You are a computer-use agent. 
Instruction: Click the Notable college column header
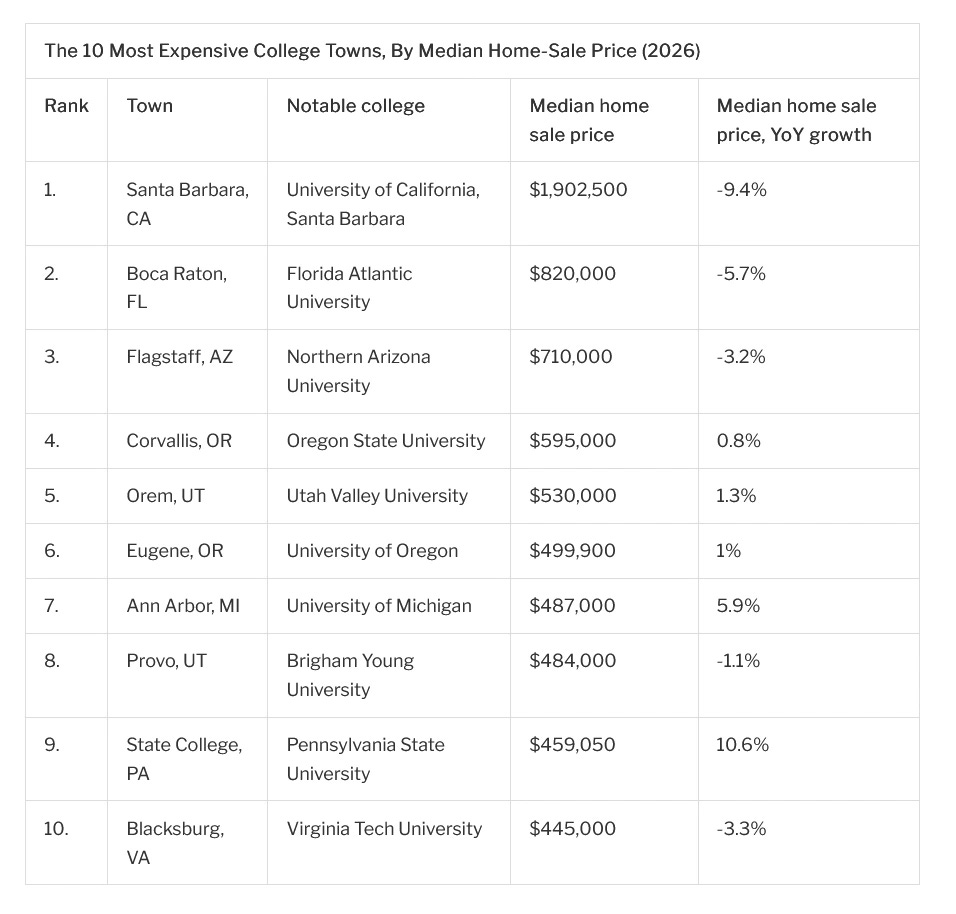(x=355, y=106)
